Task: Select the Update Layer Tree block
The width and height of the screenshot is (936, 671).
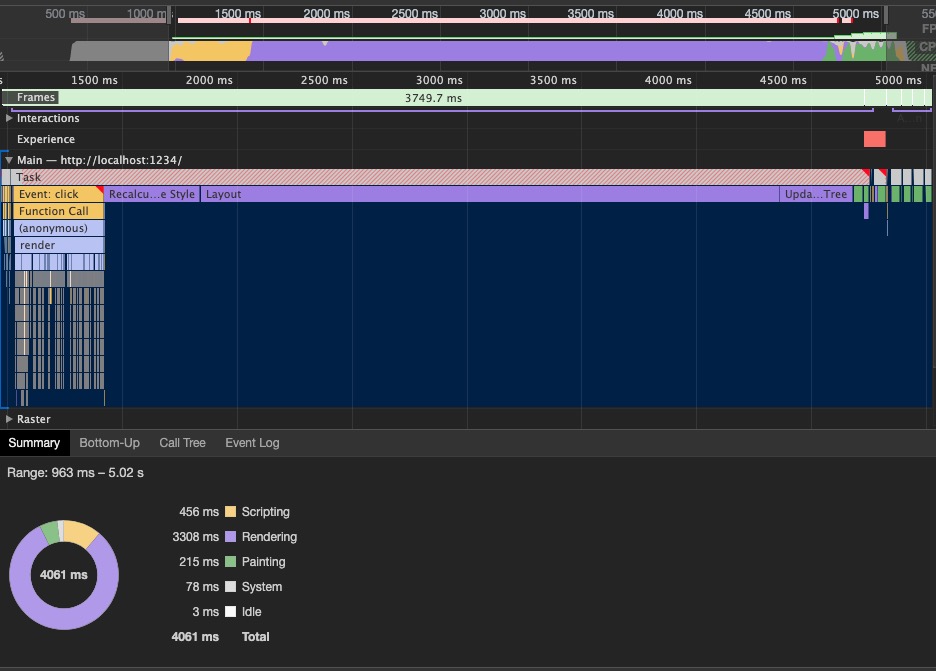Action: tap(815, 194)
